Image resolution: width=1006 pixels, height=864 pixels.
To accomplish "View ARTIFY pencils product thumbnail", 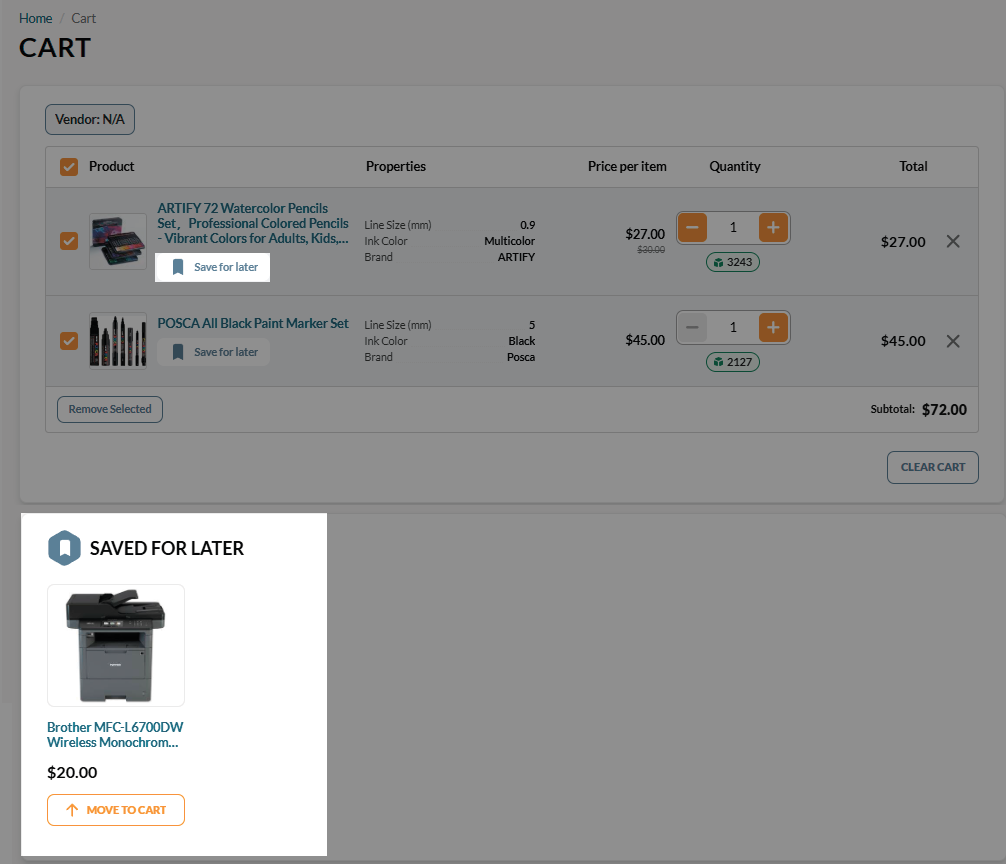I will click(118, 241).
